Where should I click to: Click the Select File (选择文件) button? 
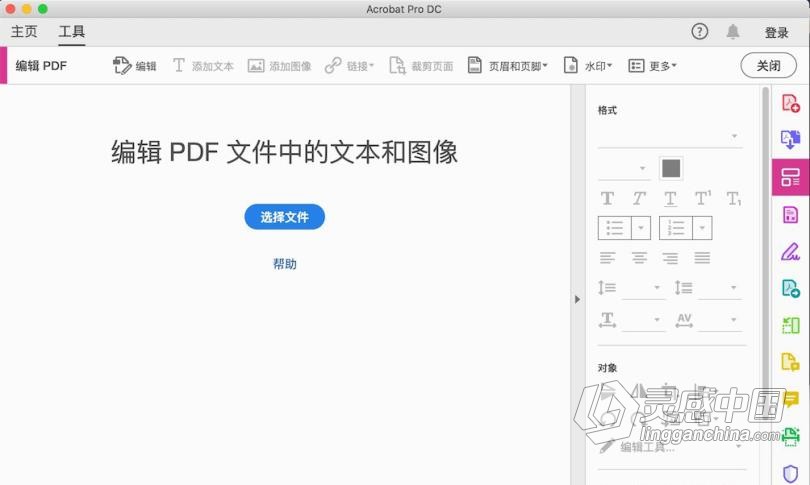coord(285,217)
